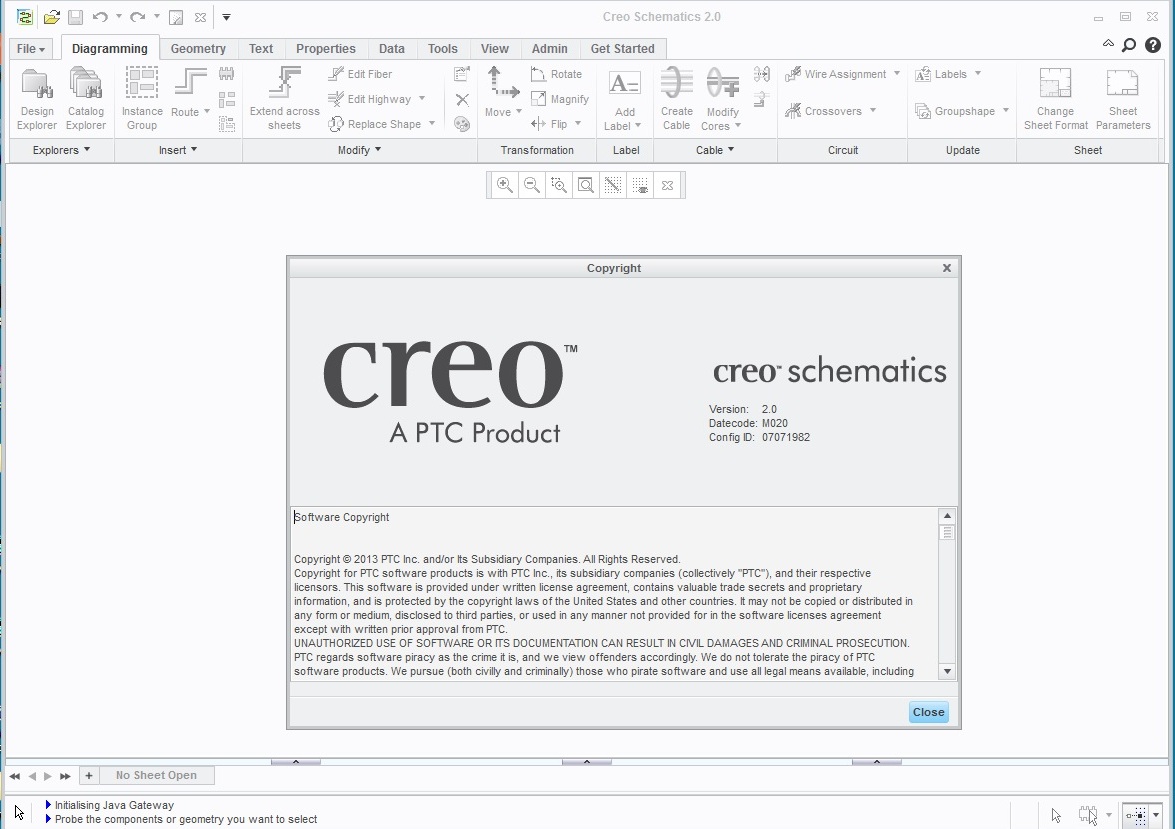Choose Edit Fiber
The width and height of the screenshot is (1175, 829).
coord(360,74)
